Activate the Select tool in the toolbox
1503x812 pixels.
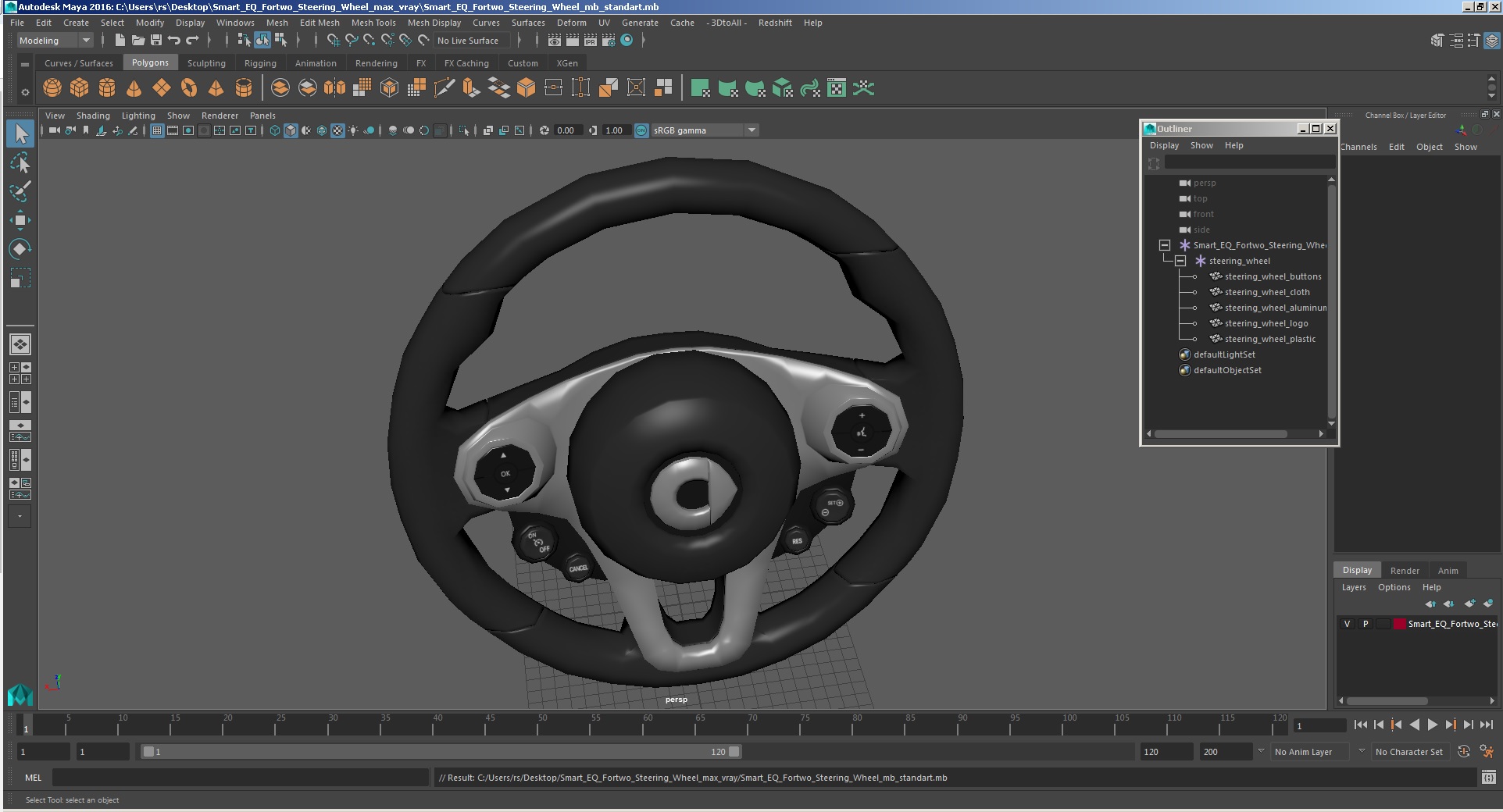point(20,134)
